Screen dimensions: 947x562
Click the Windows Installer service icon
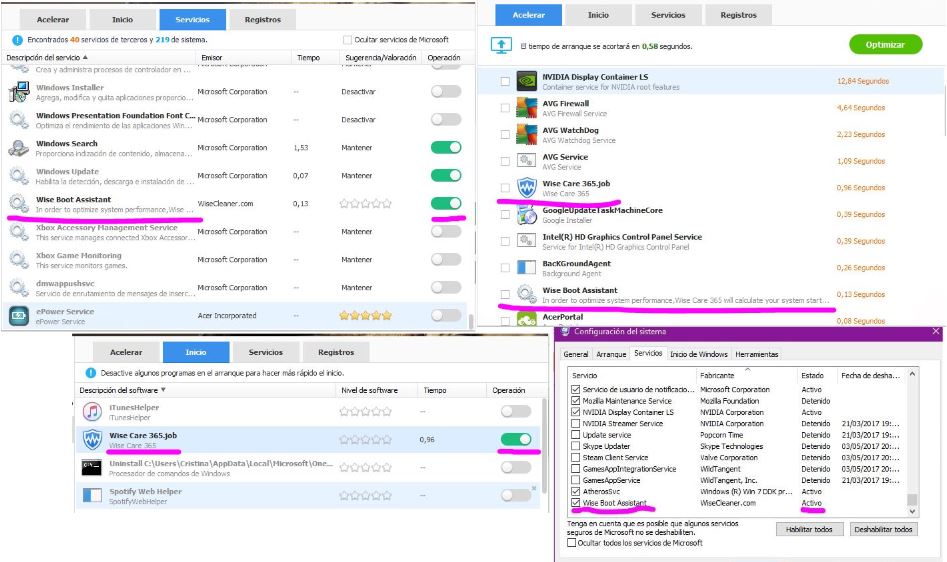(x=19, y=92)
